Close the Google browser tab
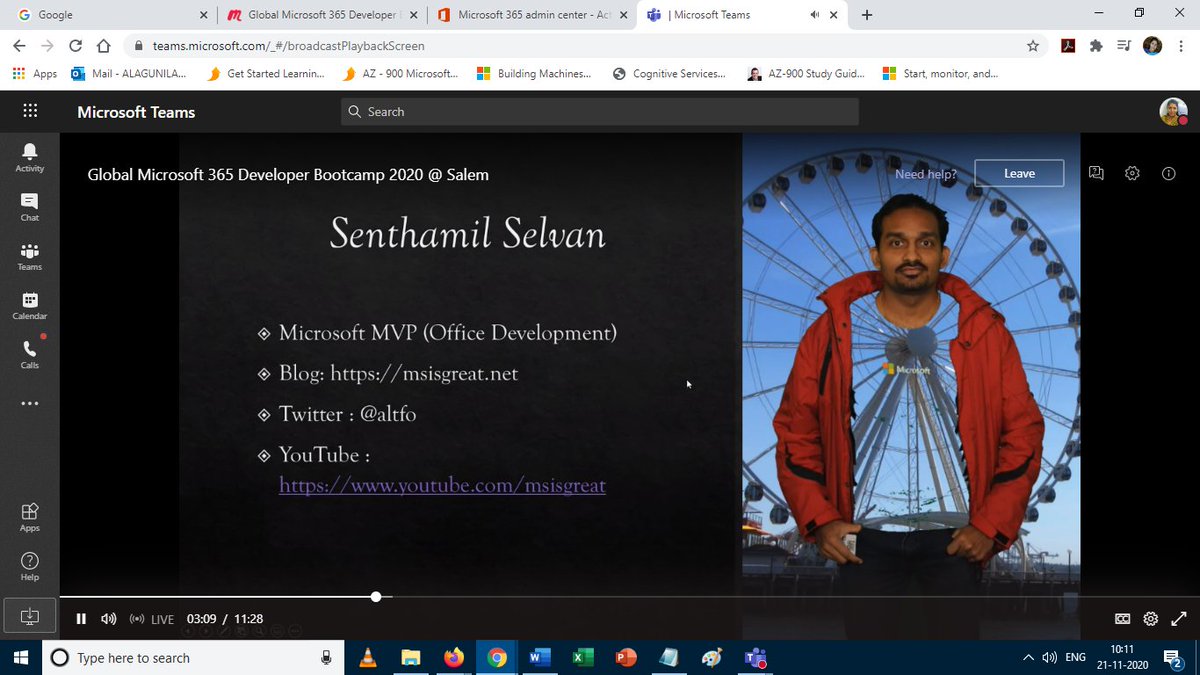This screenshot has width=1200, height=675. click(203, 15)
